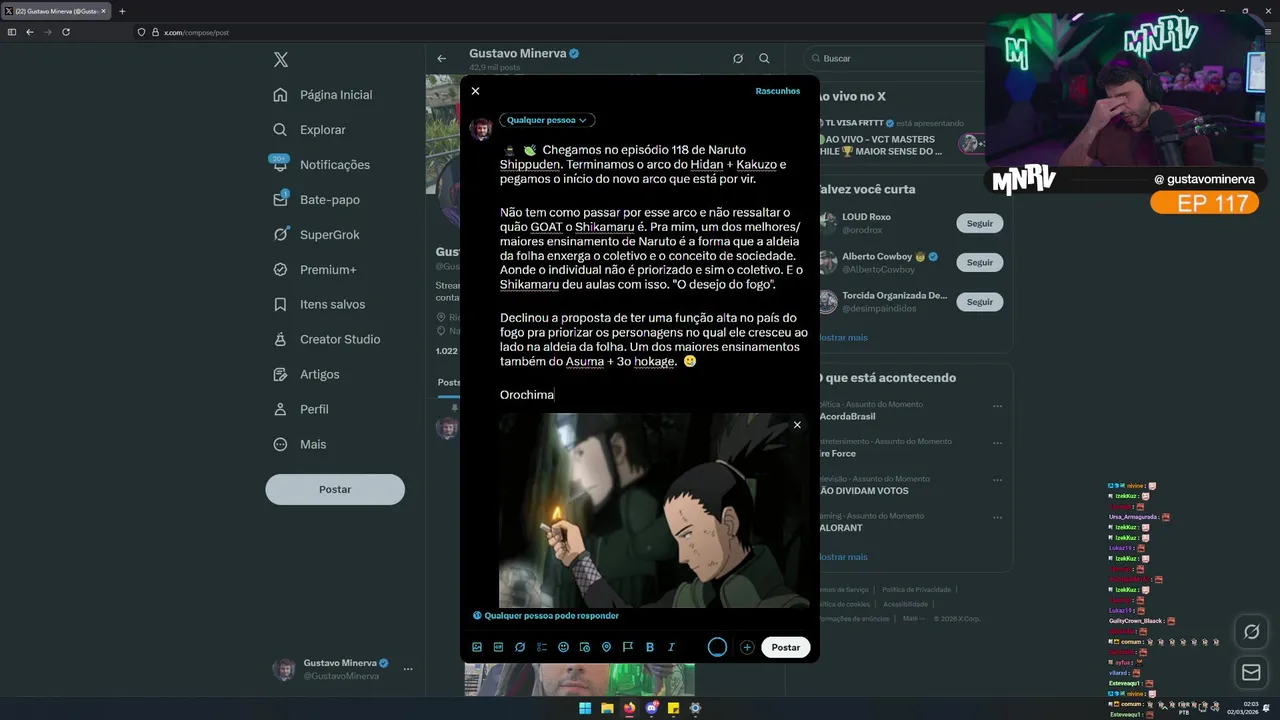Open the emoji picker in composer
This screenshot has height=720, width=1280.
(x=563, y=647)
